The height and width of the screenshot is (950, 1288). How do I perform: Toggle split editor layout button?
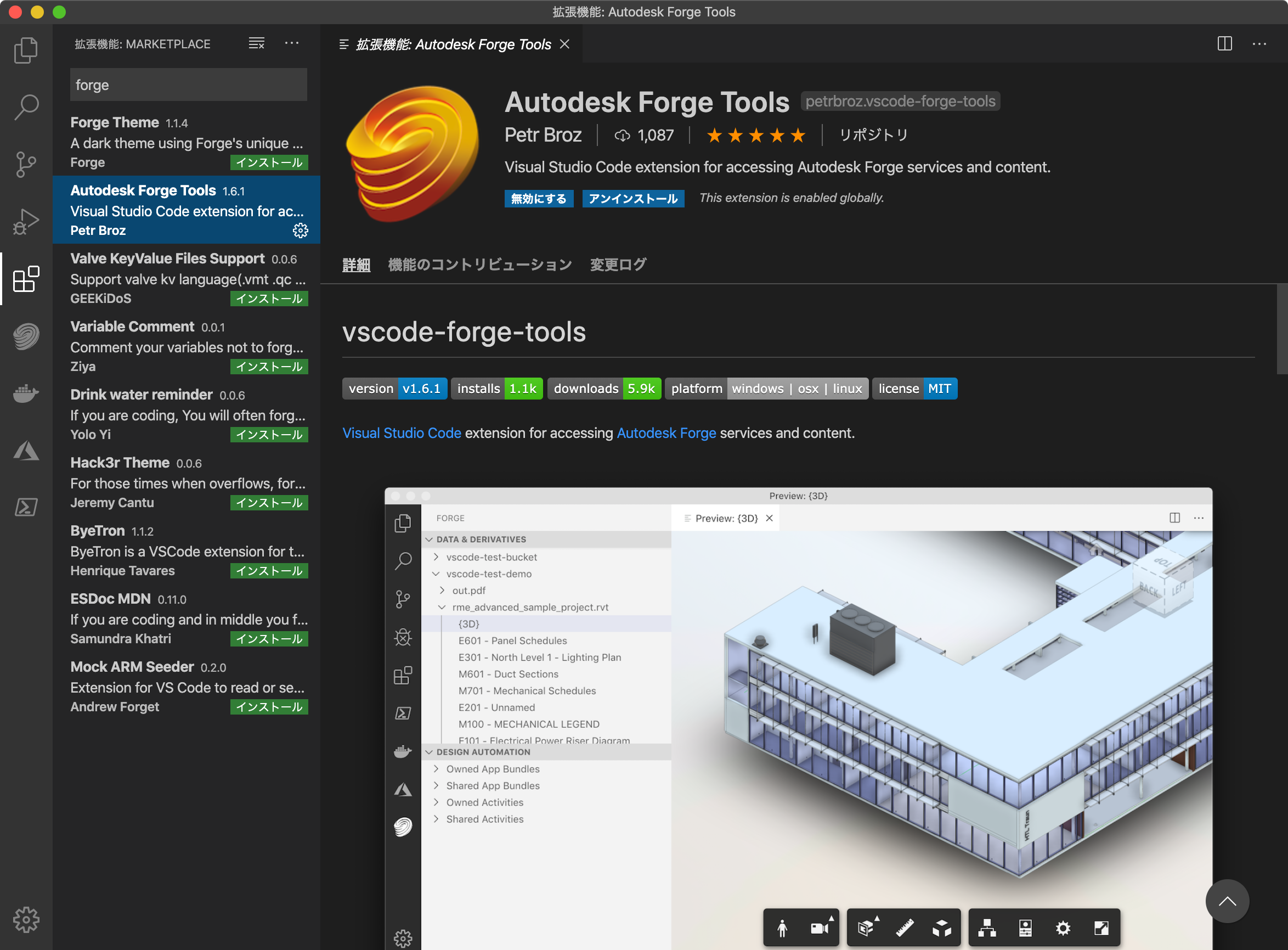coord(1224,43)
